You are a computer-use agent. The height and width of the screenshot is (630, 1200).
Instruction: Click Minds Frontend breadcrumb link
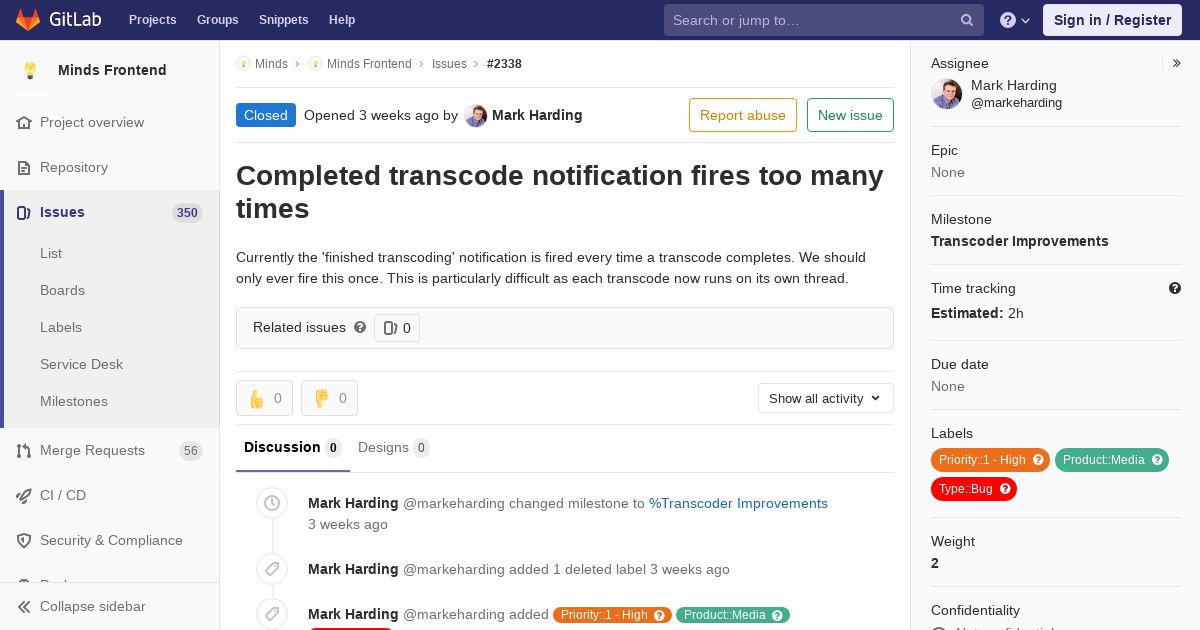369,63
